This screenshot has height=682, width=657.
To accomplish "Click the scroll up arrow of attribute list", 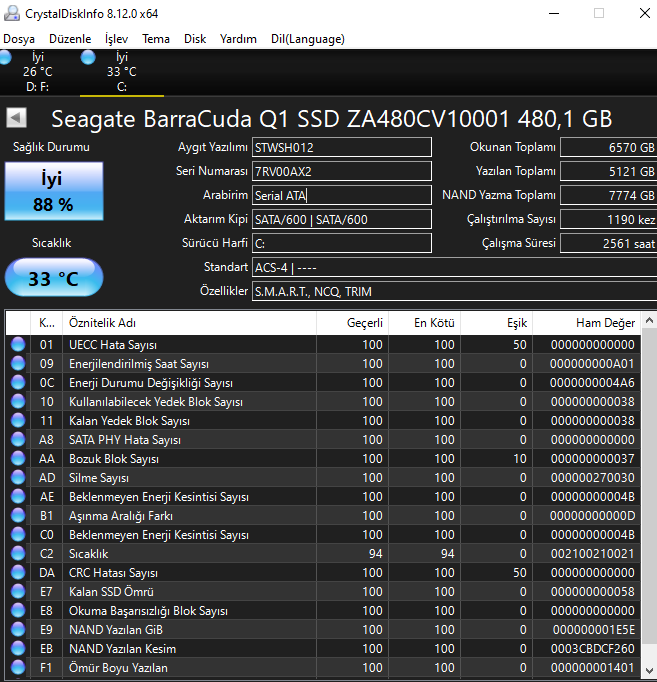I will click(x=649, y=321).
